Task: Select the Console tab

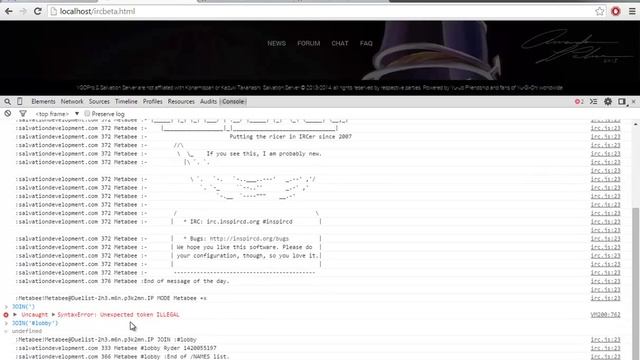Action: click(233, 102)
